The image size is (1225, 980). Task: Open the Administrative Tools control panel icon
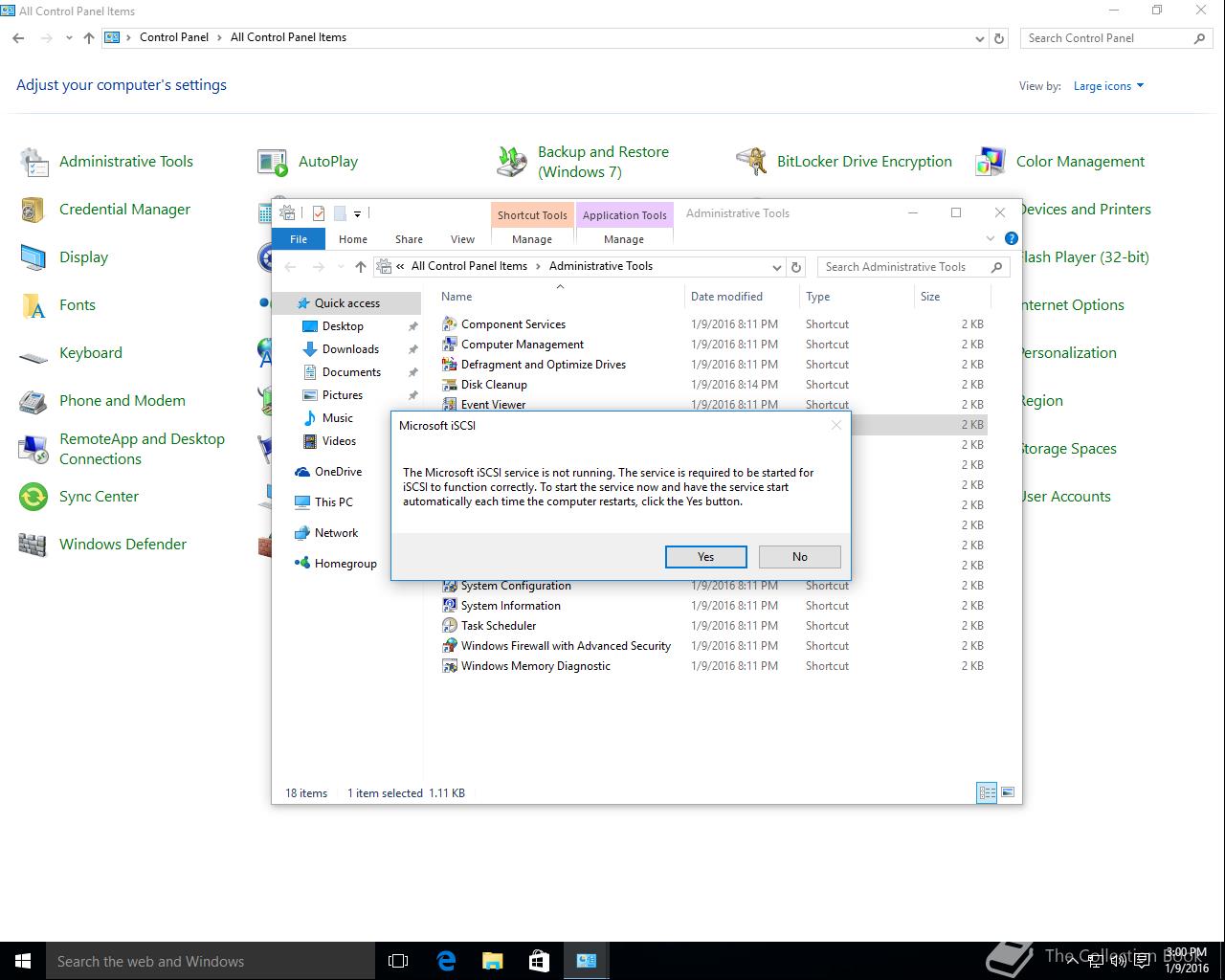point(34,162)
